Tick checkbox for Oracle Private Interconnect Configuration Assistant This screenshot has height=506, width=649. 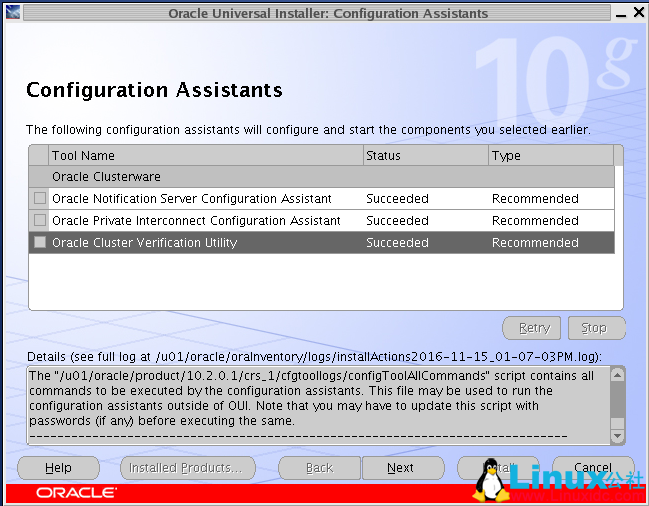click(x=40, y=220)
